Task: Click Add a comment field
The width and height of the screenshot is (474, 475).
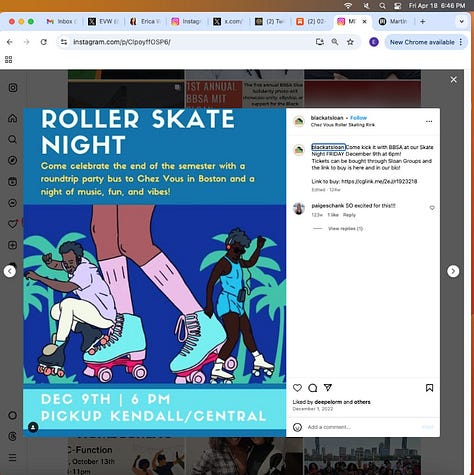Action: tap(363, 427)
